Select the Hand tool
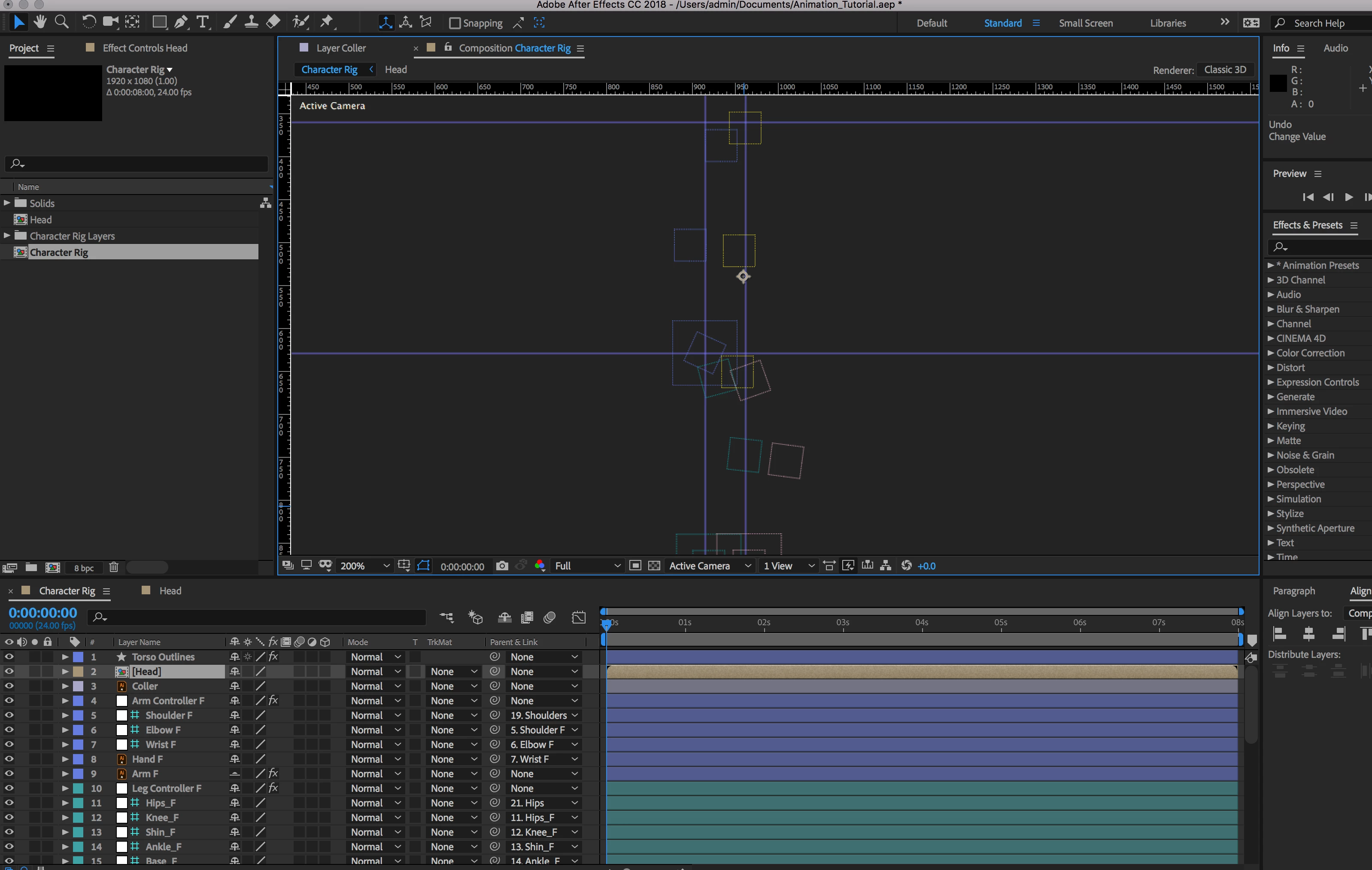 40,22
